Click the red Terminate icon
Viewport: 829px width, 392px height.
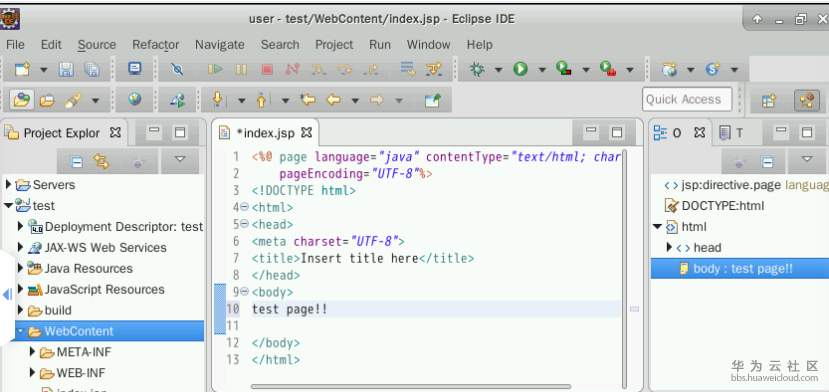pos(268,69)
